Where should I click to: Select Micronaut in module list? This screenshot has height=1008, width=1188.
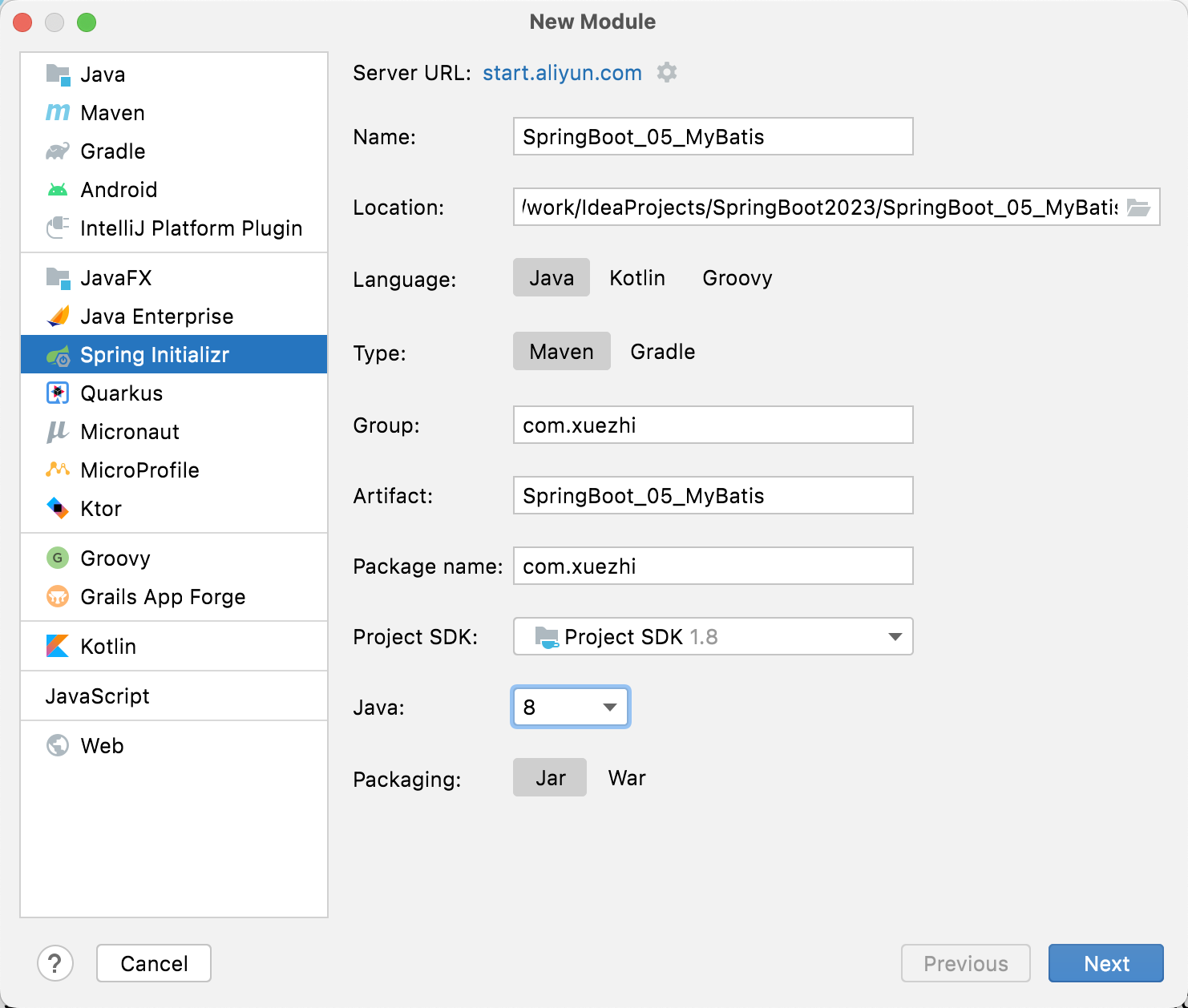[x=174, y=432]
